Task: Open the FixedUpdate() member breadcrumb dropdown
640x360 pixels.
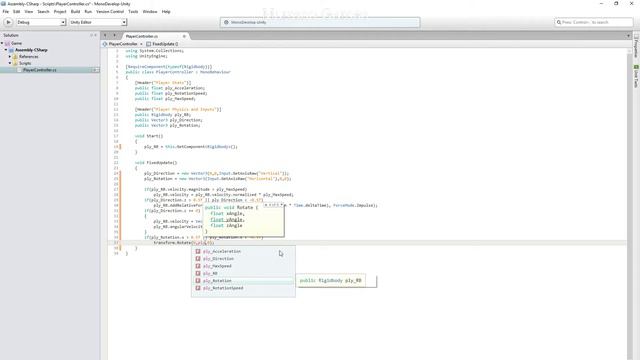Action: coord(165,44)
